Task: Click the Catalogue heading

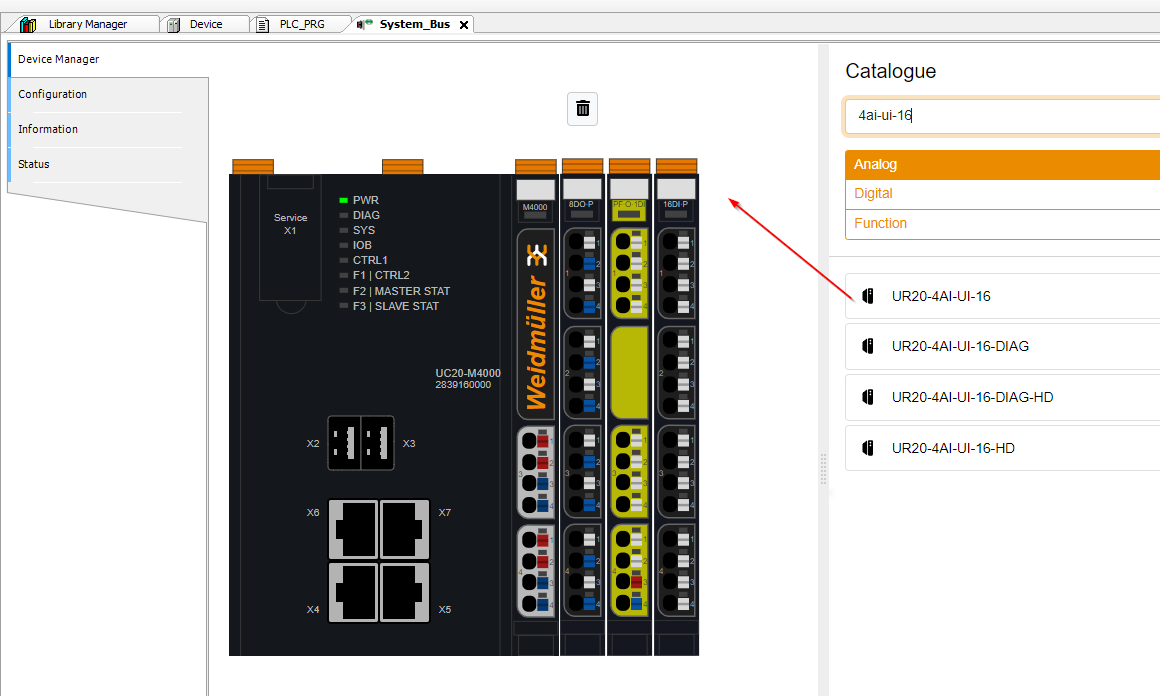Action: [891, 71]
